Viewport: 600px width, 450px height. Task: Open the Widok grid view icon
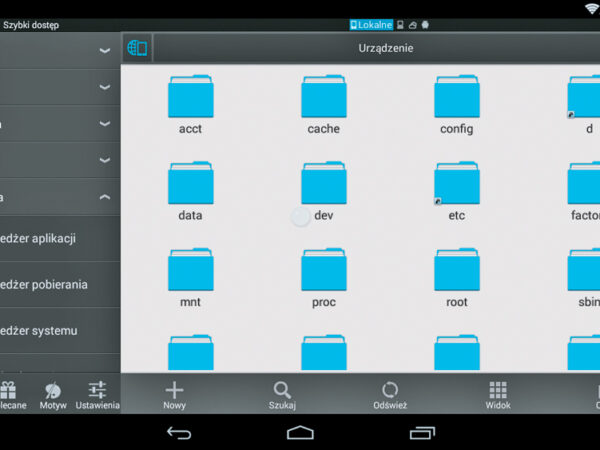pos(498,391)
